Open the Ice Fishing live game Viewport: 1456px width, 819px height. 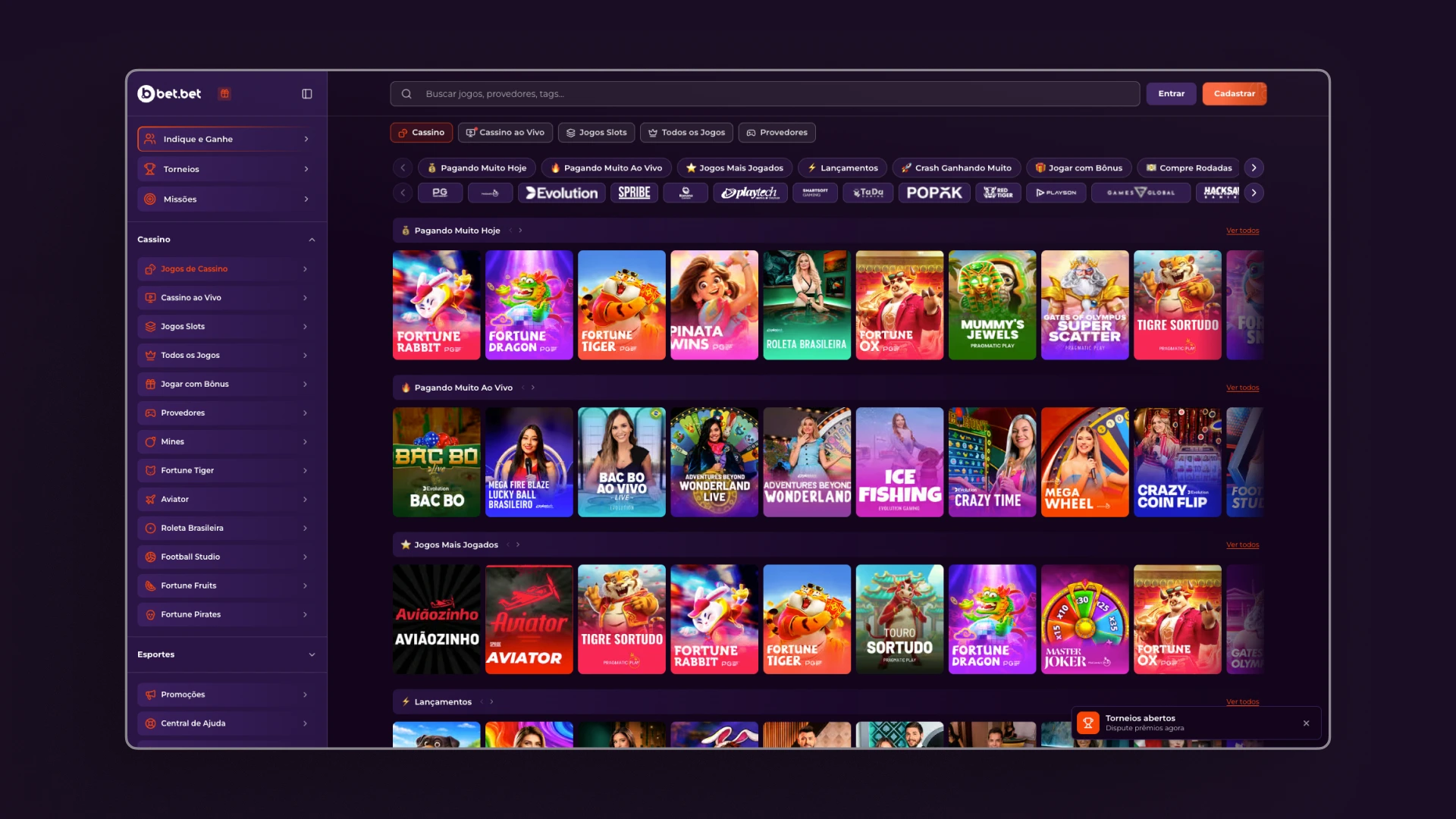pos(899,463)
